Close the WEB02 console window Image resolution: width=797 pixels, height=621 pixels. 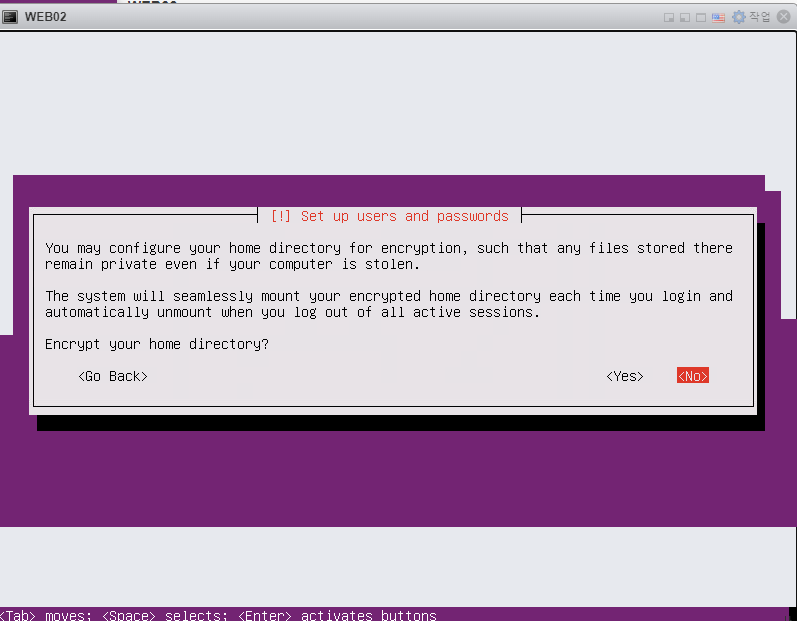[x=784, y=17]
